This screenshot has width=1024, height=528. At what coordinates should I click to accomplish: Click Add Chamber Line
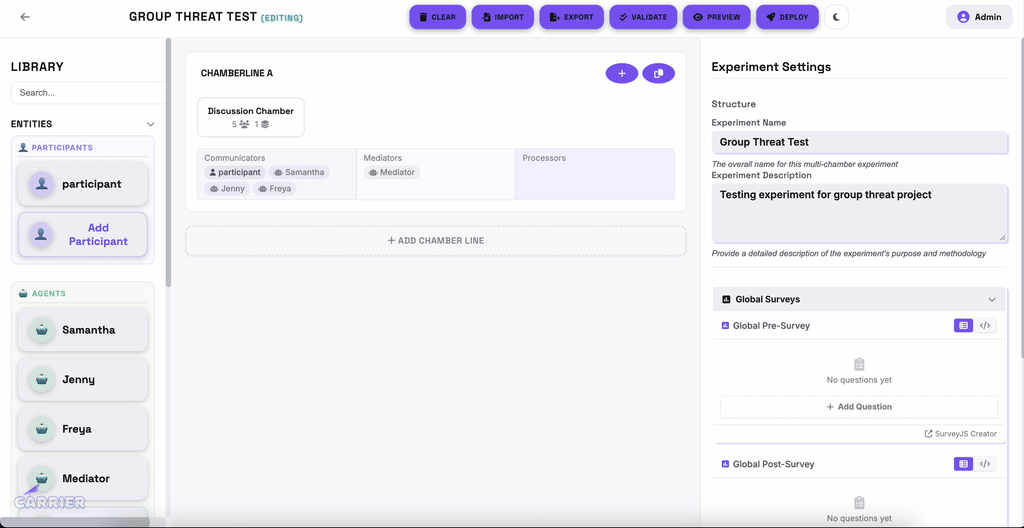(x=436, y=240)
